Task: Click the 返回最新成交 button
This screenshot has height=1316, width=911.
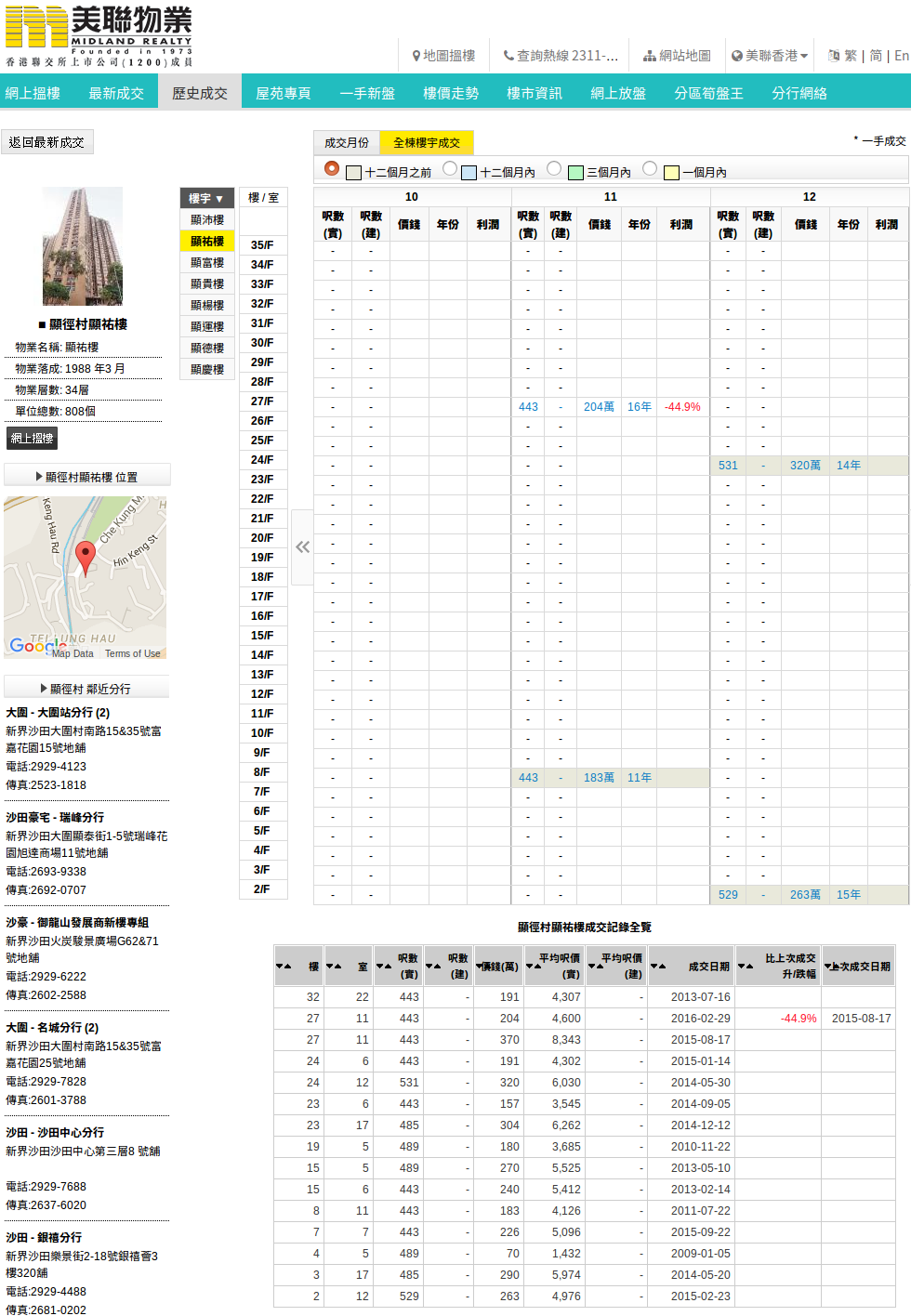Action: [46, 141]
